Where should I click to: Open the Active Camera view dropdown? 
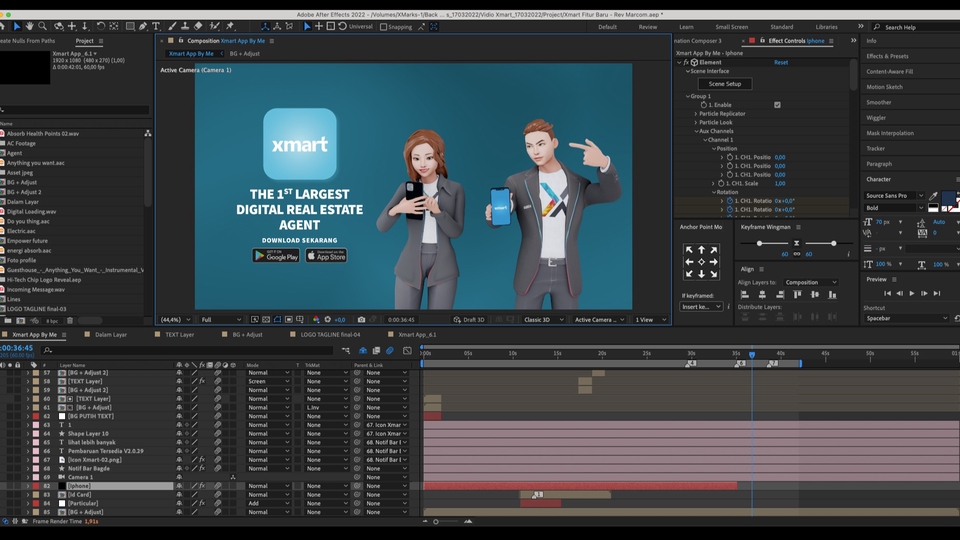599,320
